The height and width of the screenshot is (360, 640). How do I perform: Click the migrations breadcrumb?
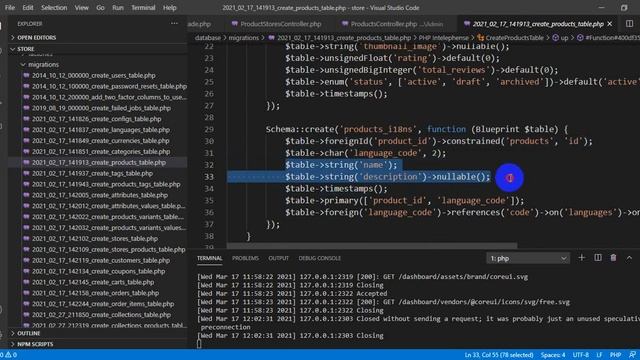[x=244, y=38]
